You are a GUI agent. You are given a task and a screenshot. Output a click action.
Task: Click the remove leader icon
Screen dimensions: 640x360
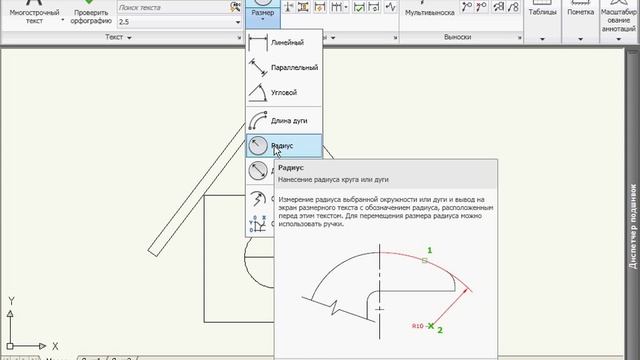(482, 7)
